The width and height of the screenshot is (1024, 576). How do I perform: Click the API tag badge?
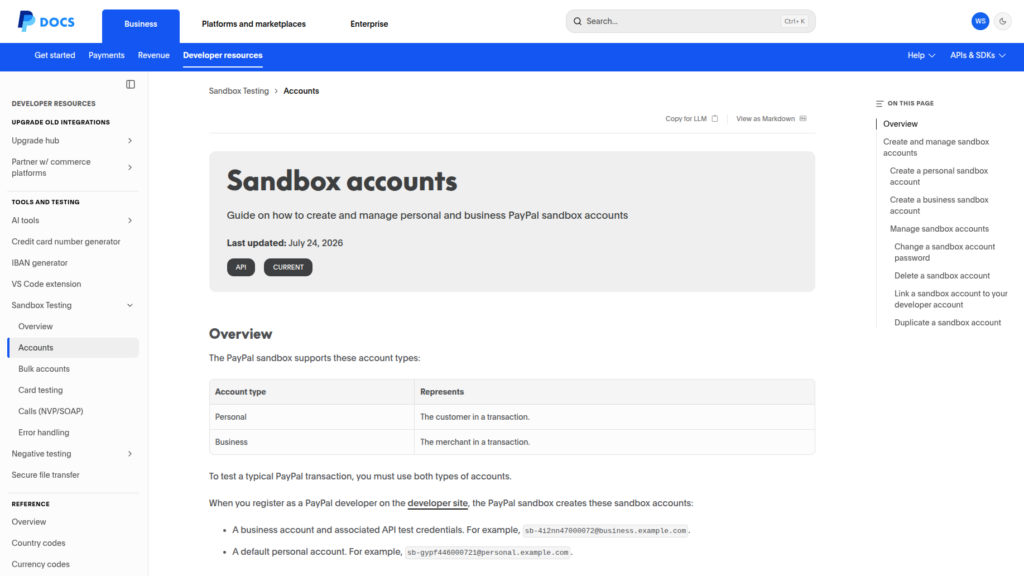241,267
